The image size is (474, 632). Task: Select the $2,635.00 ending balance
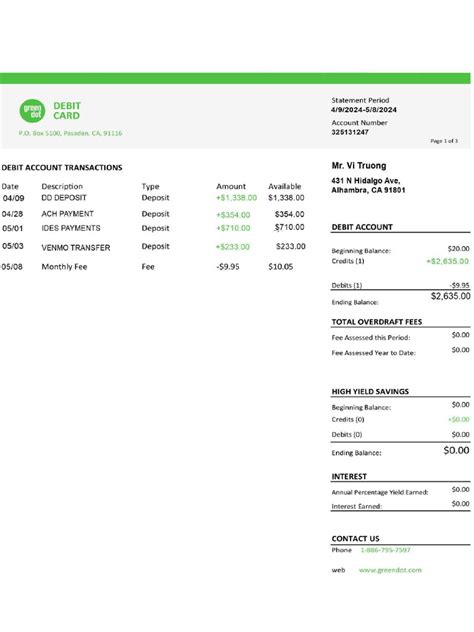pyautogui.click(x=451, y=296)
